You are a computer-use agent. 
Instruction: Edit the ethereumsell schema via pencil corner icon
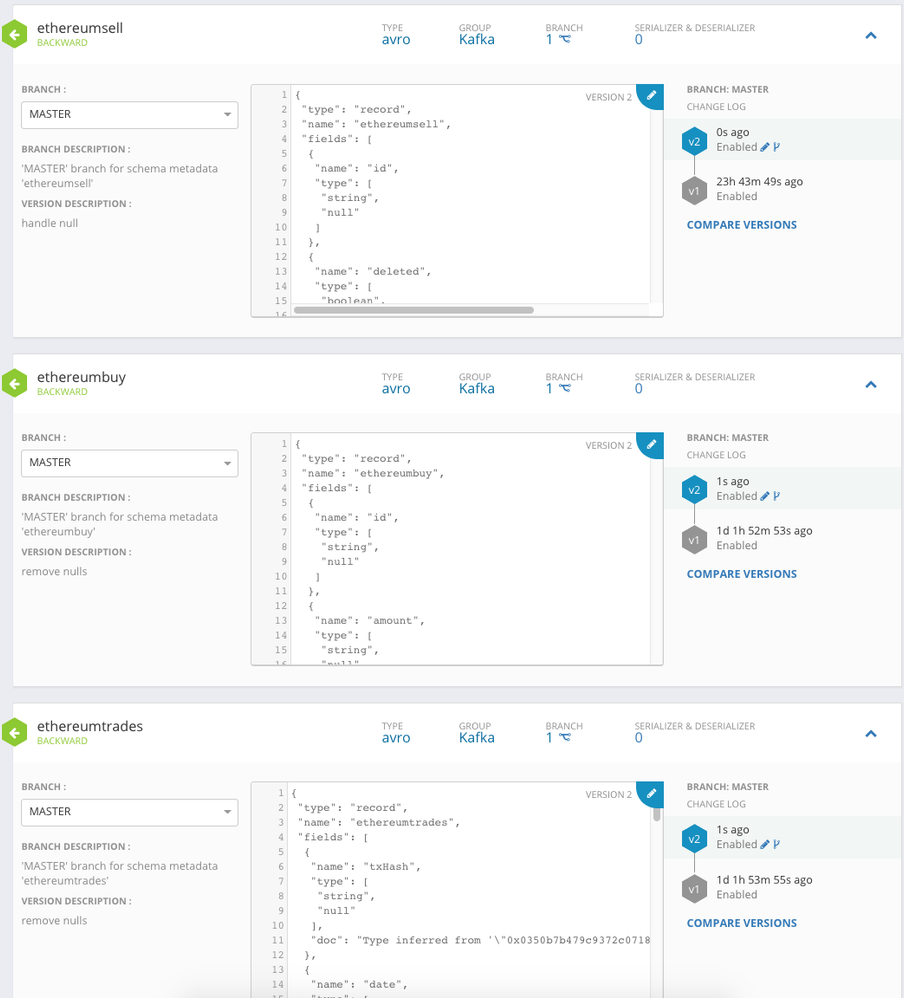point(652,95)
